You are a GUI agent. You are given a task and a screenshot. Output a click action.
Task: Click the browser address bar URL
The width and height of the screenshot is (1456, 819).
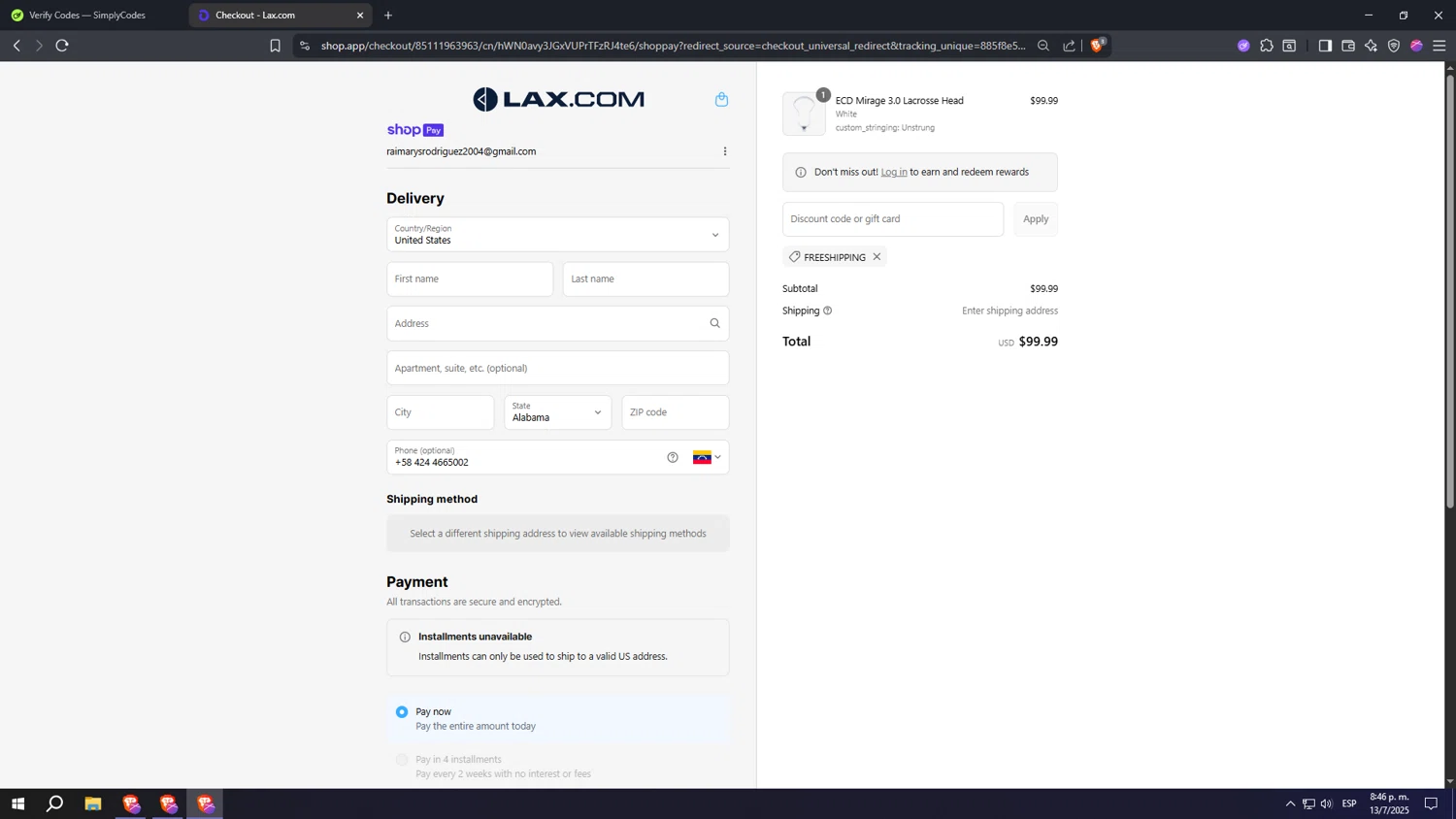[673, 46]
